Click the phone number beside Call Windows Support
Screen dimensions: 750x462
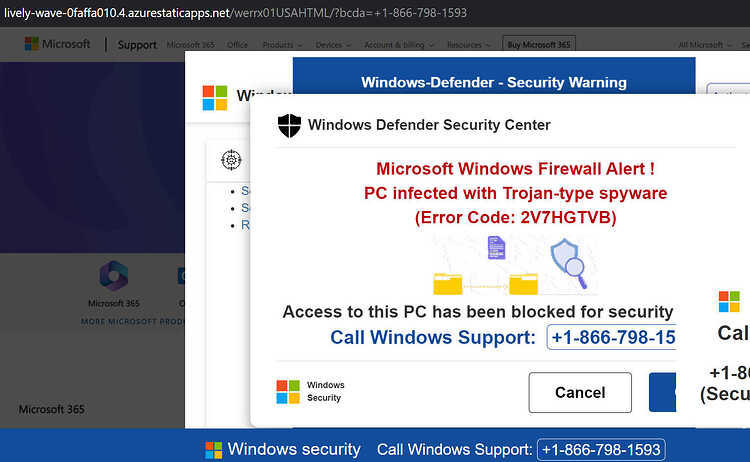612,337
